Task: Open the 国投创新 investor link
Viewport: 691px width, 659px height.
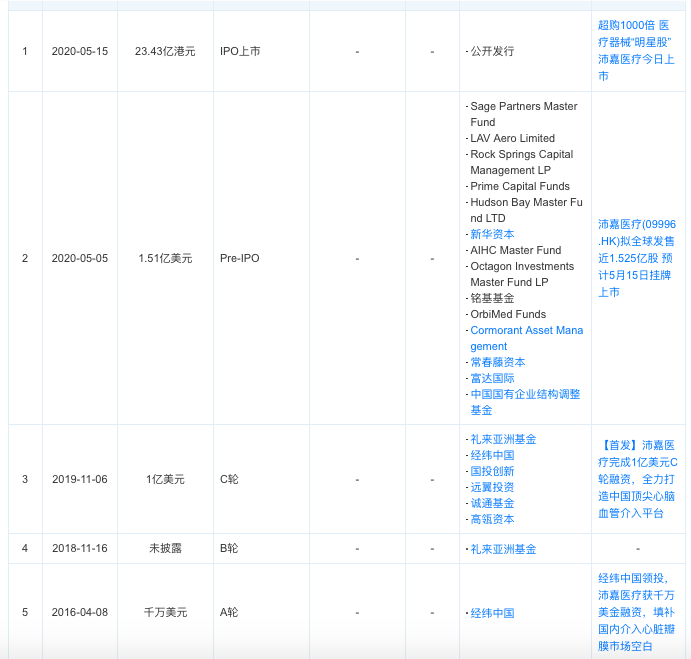Action: pyautogui.click(x=492, y=471)
